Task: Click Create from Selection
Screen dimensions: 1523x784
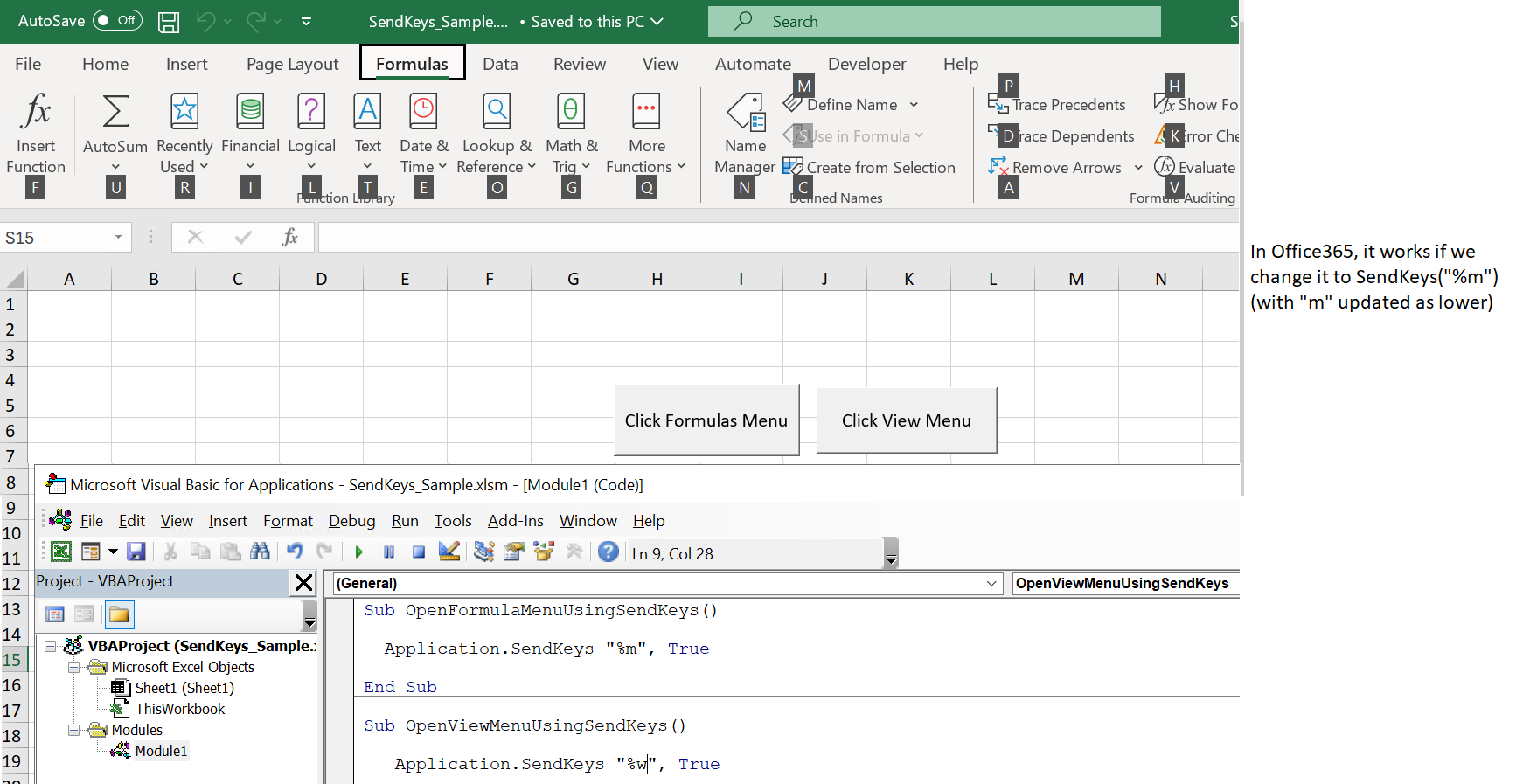Action: coord(869,167)
